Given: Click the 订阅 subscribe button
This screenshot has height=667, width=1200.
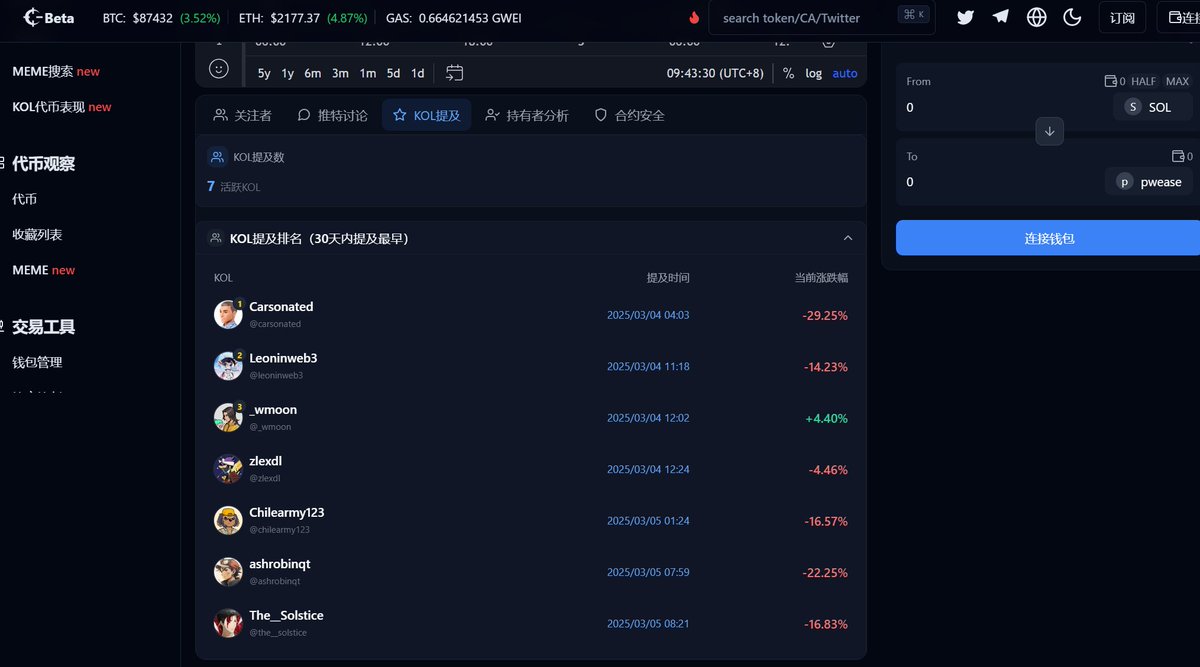Looking at the screenshot, I should 1122,17.
